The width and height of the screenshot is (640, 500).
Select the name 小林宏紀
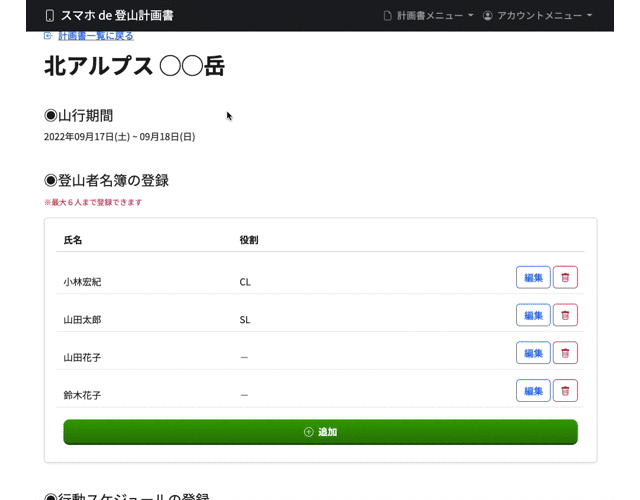point(82,282)
